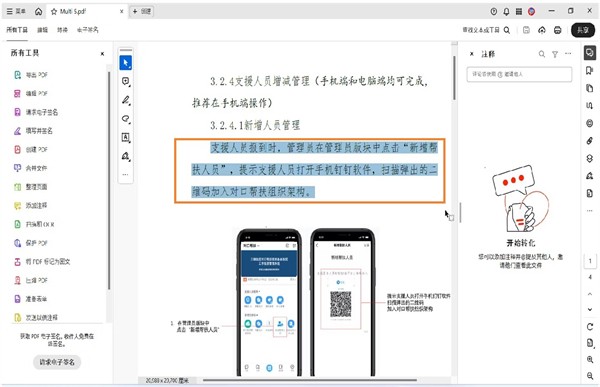
Task: Pick the highlighter pen tool
Action: coord(126,100)
